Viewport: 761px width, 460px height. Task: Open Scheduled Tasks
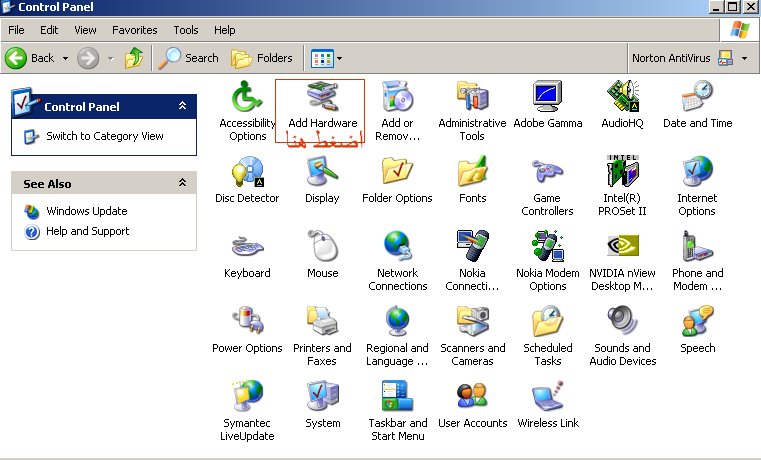(x=547, y=336)
